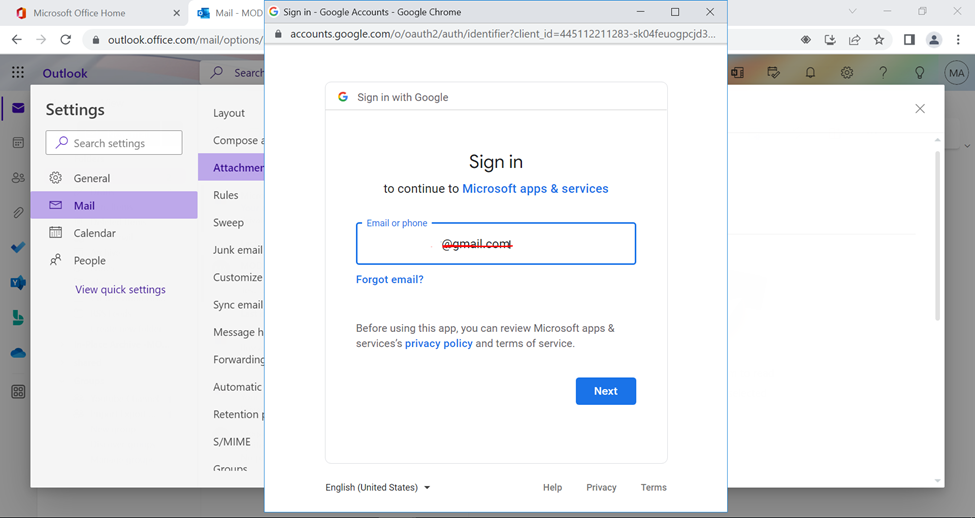
Task: Close the Microsoft Office Home tab
Action: tap(177, 13)
